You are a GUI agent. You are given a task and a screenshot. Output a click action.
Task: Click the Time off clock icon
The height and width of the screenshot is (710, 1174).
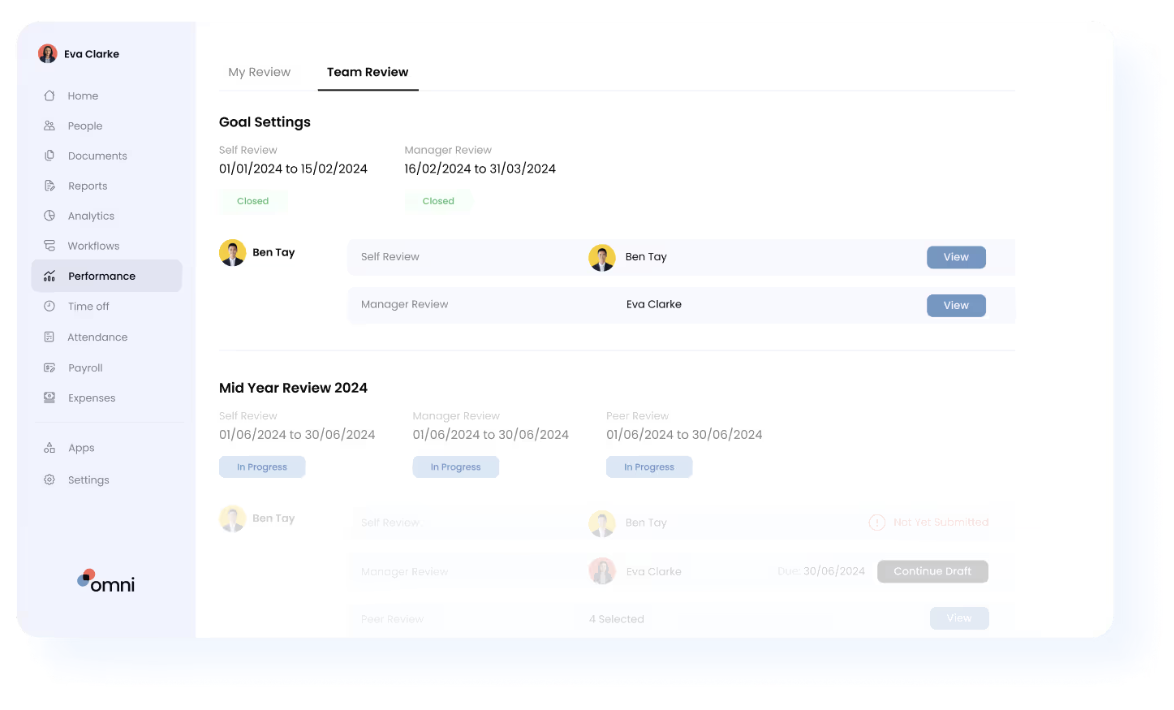point(49,307)
